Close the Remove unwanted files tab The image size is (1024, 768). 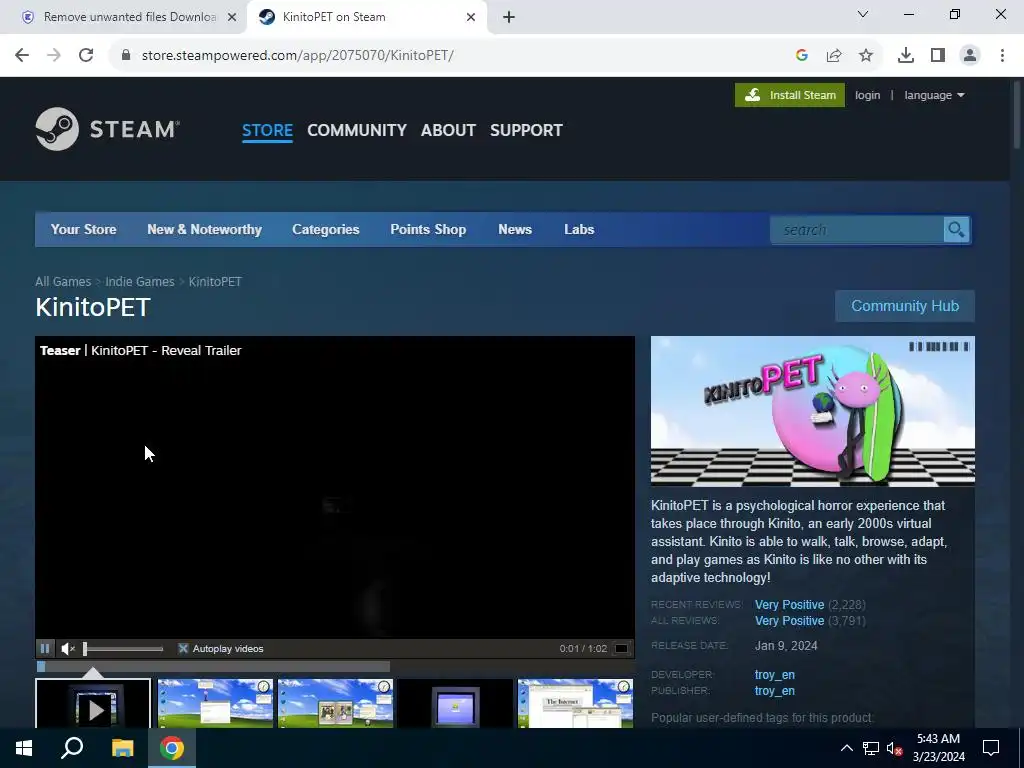point(232,17)
